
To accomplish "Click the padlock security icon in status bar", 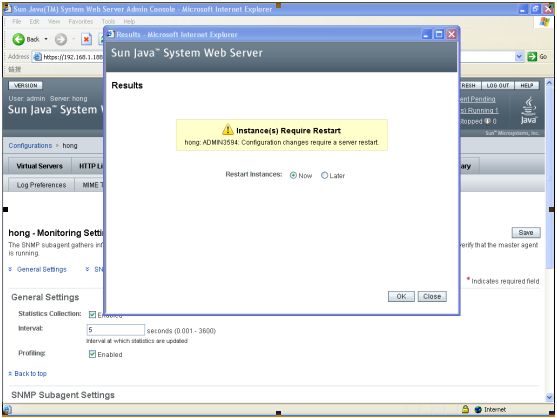I will pyautogui.click(x=465, y=409).
